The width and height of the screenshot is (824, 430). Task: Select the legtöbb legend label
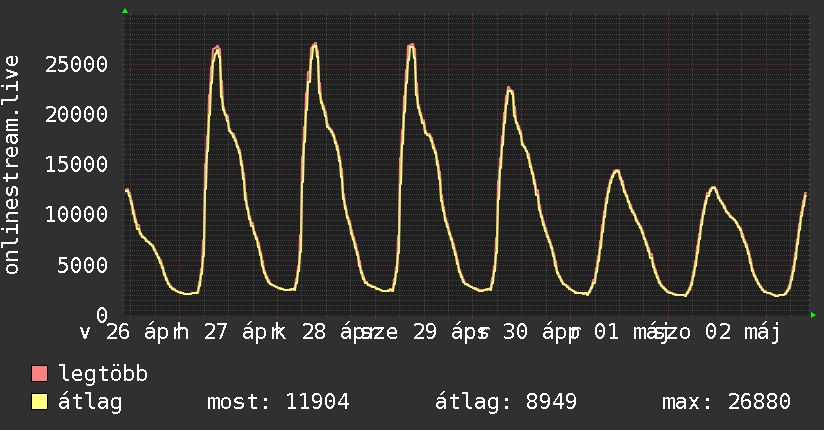tap(103, 374)
